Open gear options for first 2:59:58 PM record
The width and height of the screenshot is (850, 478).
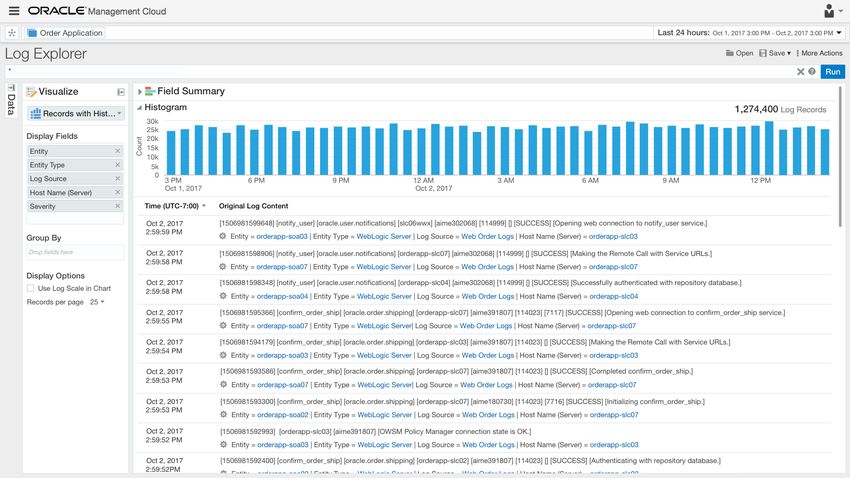pyautogui.click(x=223, y=267)
